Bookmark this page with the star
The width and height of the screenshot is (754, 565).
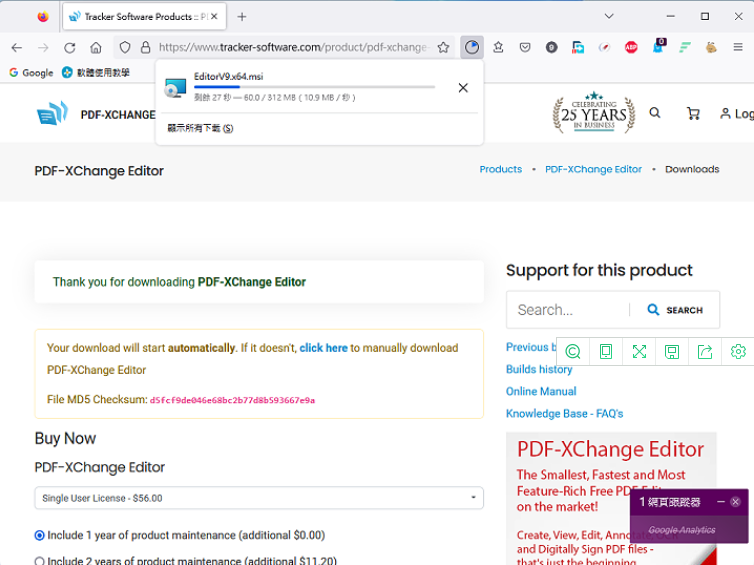tap(443, 47)
